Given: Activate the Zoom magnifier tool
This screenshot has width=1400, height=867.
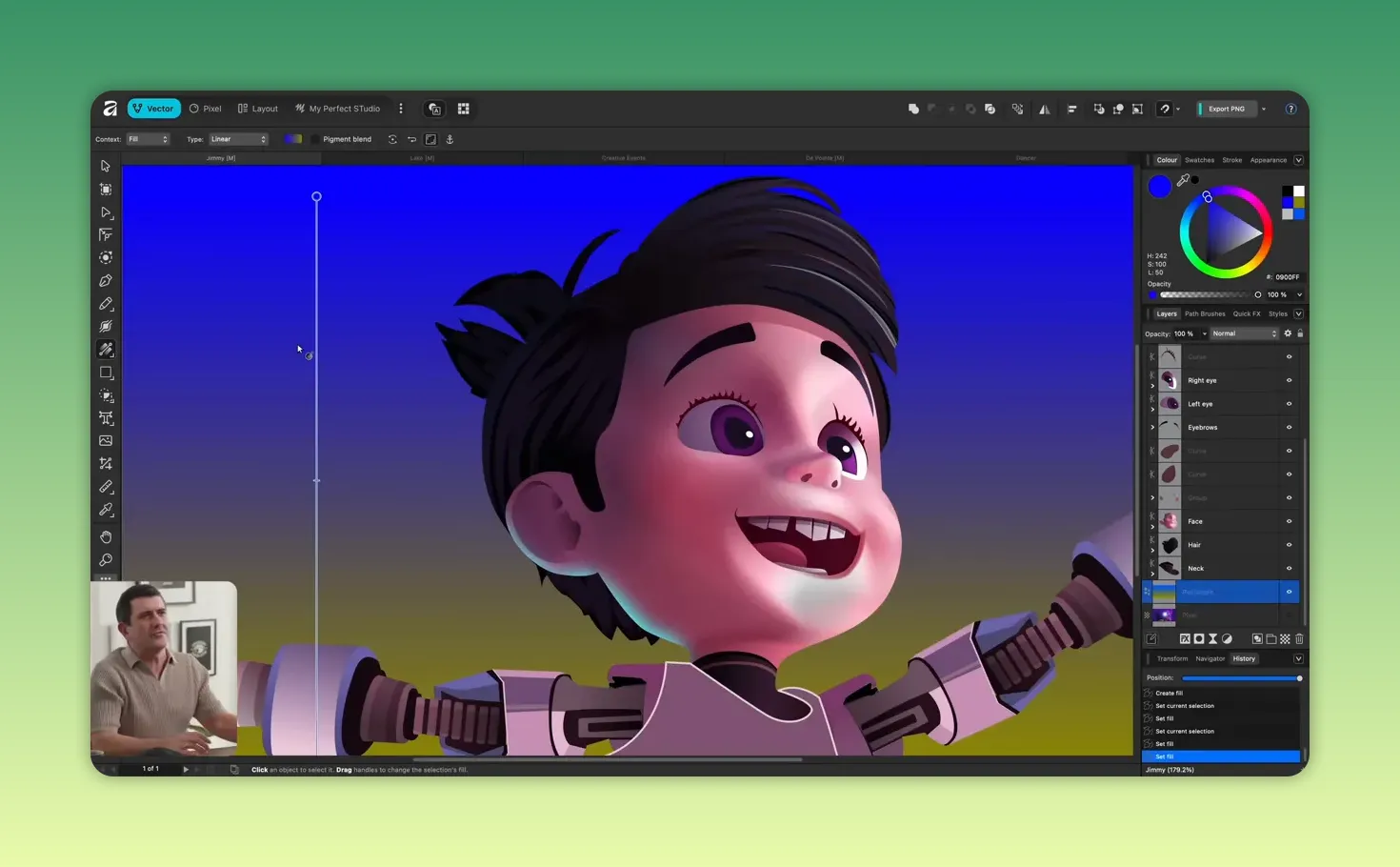Looking at the screenshot, I should point(106,560).
